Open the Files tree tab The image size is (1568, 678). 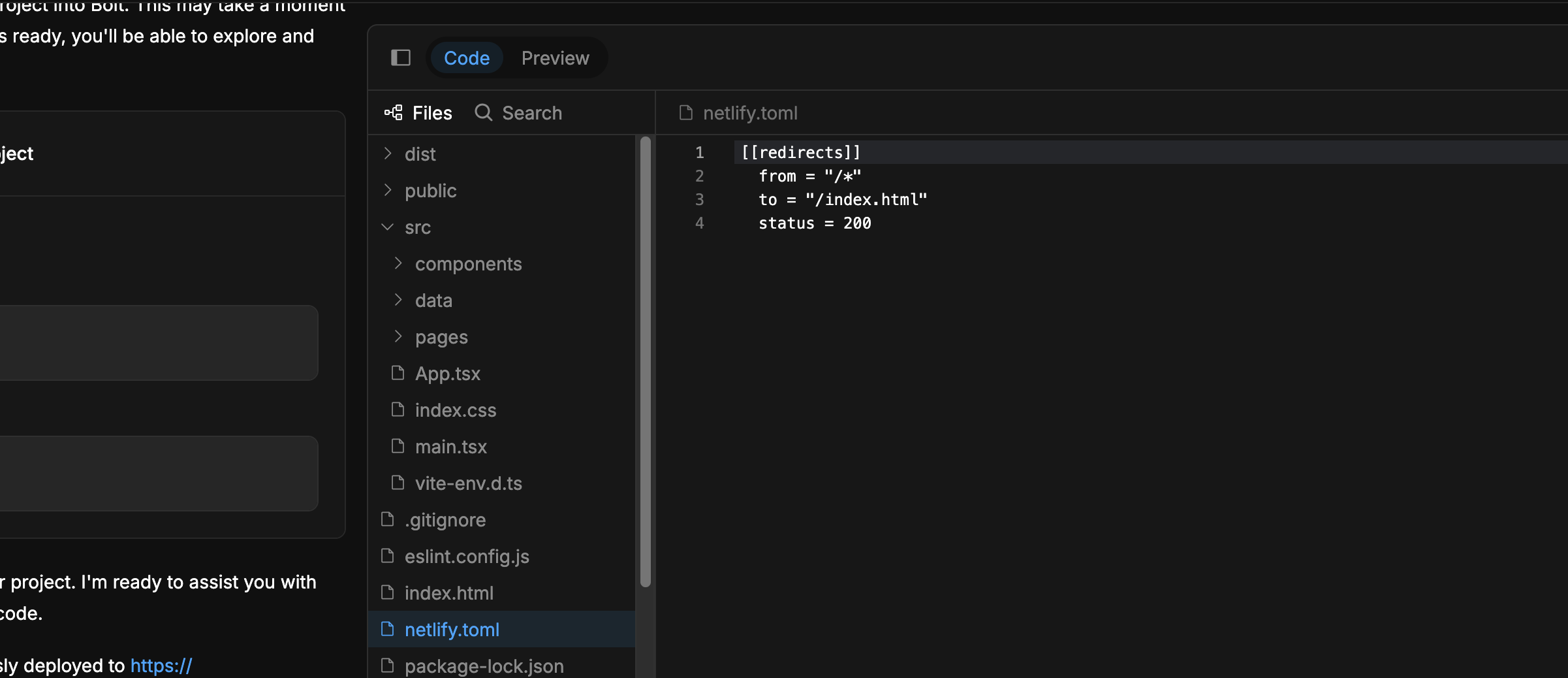(x=418, y=113)
